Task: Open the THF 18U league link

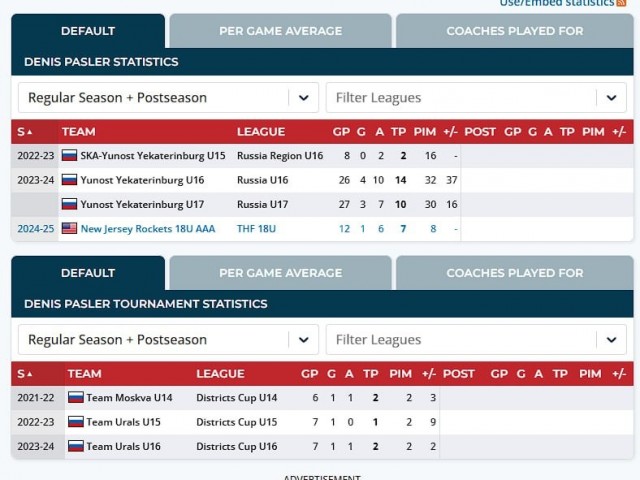Action: (256, 229)
